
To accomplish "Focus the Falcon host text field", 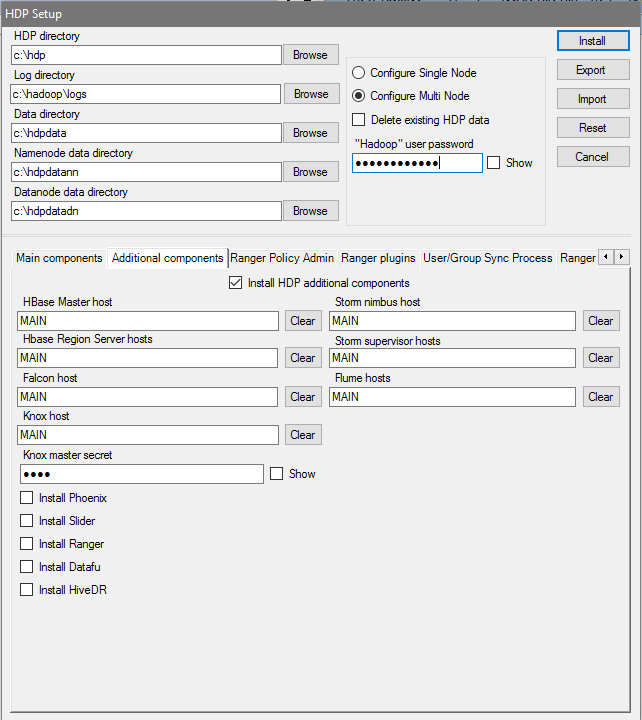I will click(x=148, y=397).
